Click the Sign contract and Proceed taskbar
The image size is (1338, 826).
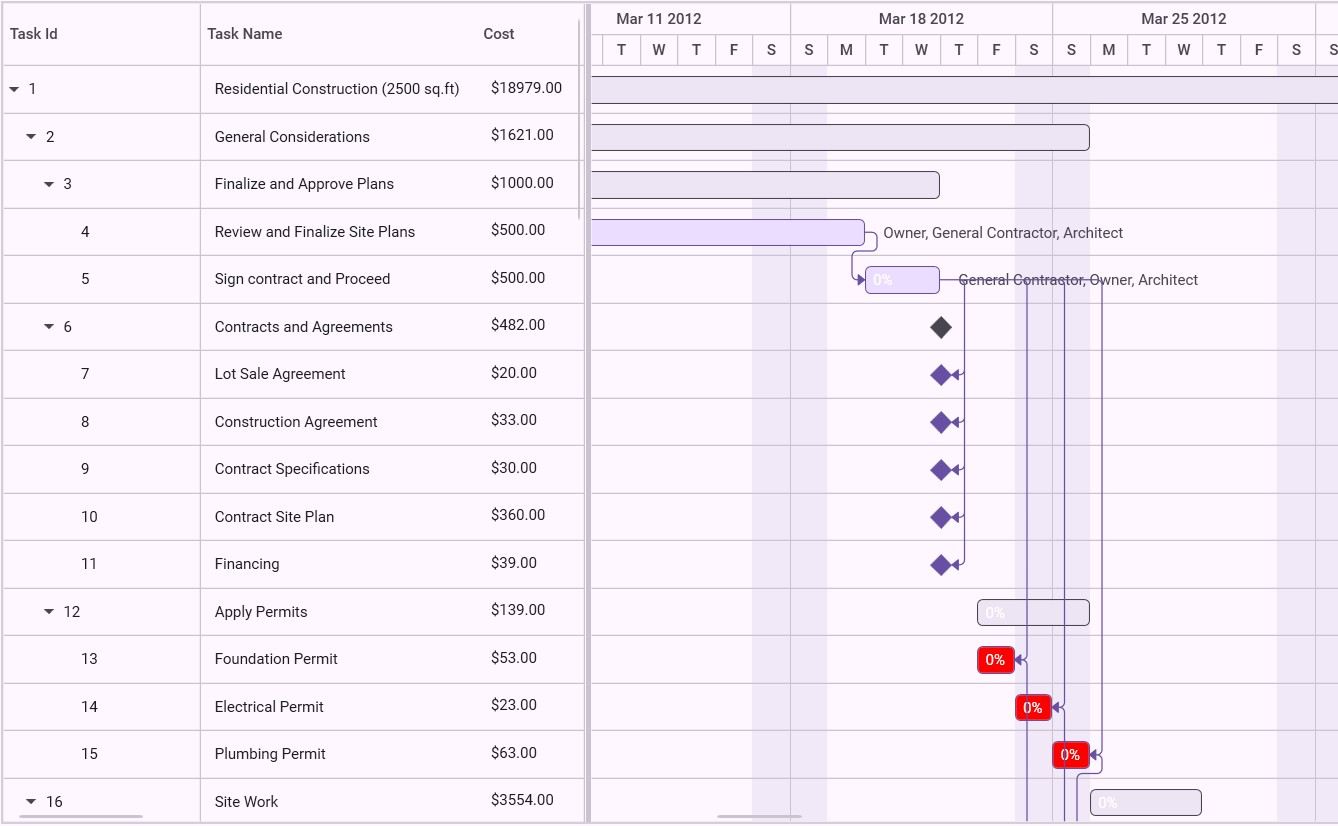(x=902, y=280)
